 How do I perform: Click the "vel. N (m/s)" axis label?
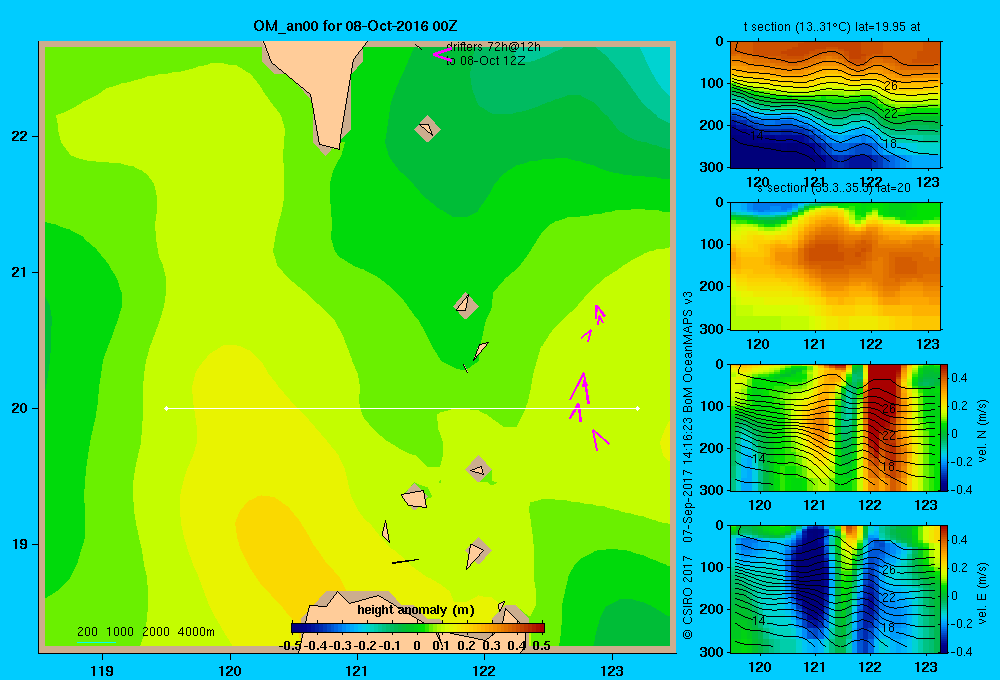(983, 431)
